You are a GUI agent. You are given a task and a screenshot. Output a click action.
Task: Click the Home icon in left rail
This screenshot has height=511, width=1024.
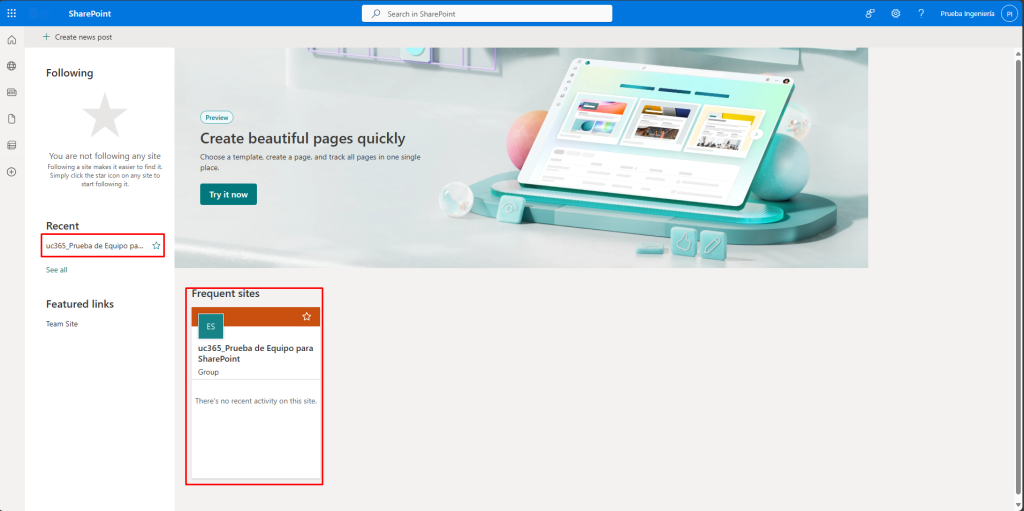click(12, 40)
